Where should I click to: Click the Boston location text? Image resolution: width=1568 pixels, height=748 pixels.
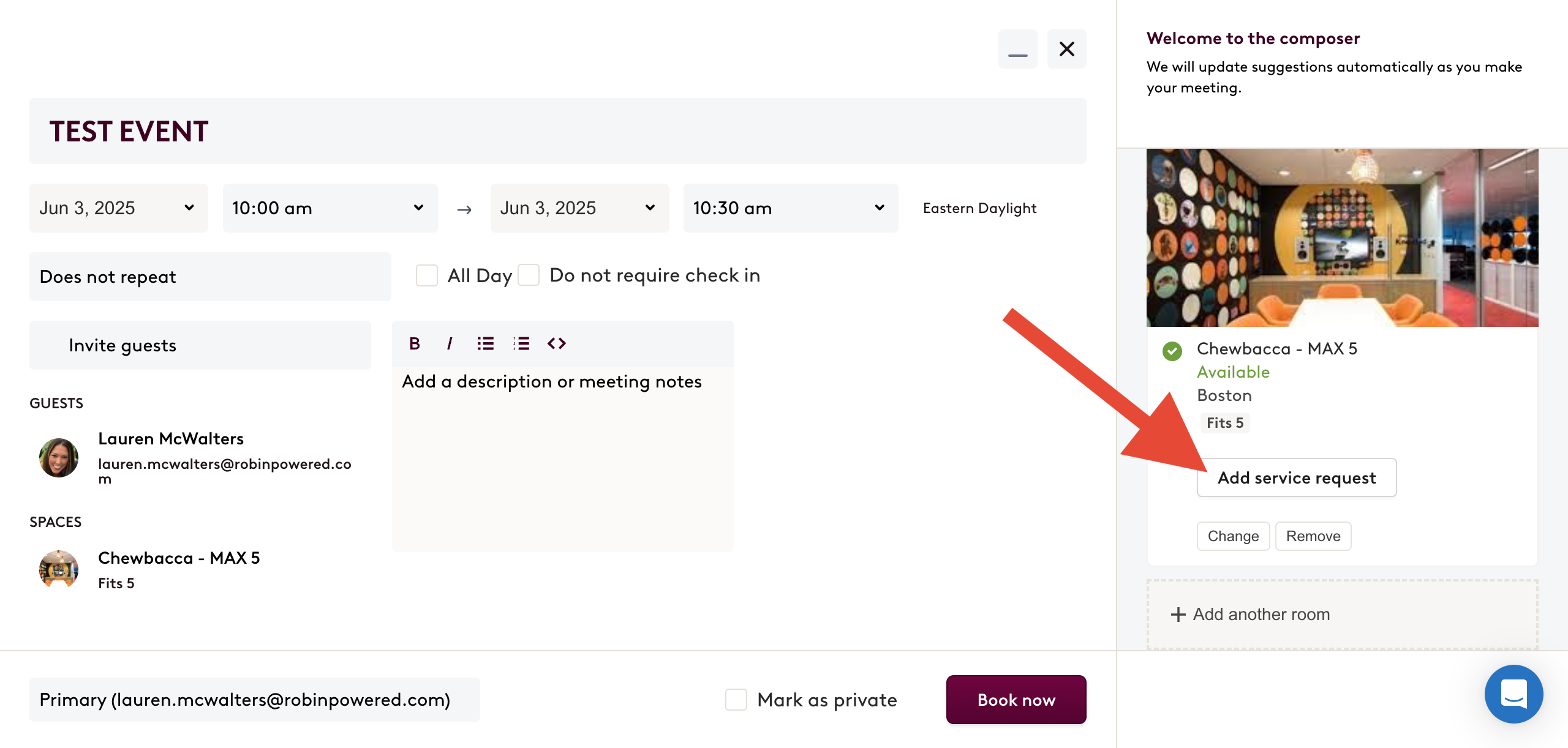(1224, 395)
